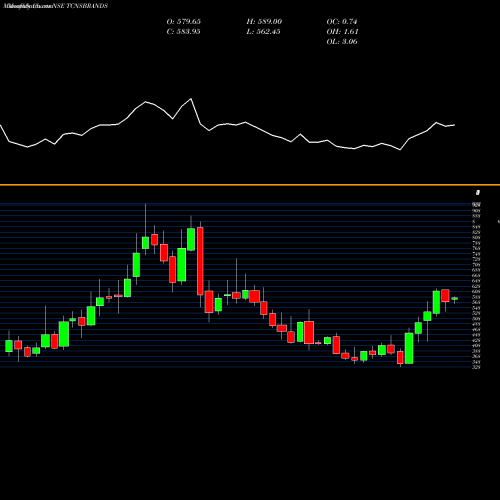Screen dimensions: 500x500
Task: Select the peak of the white indicator line
Action: click(x=191, y=99)
